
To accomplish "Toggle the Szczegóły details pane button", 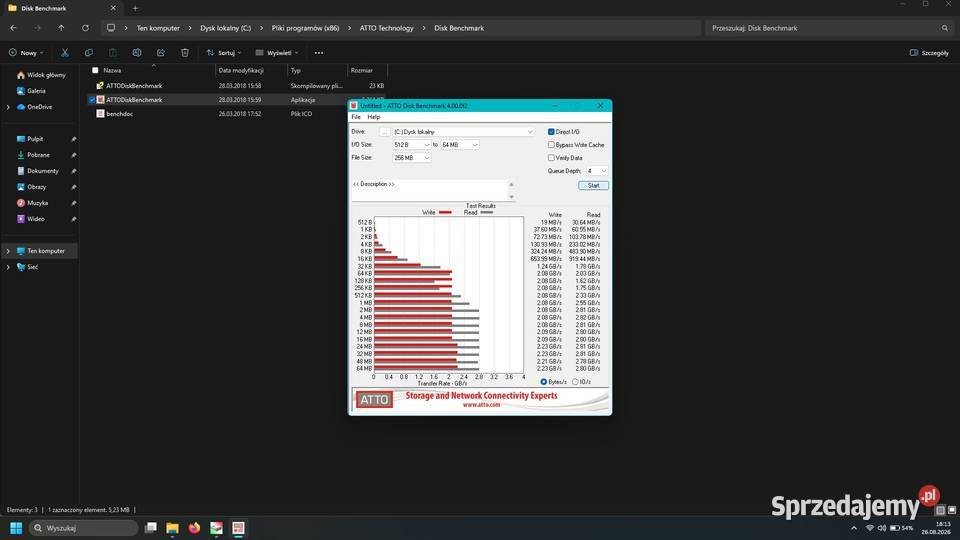I will pos(929,53).
